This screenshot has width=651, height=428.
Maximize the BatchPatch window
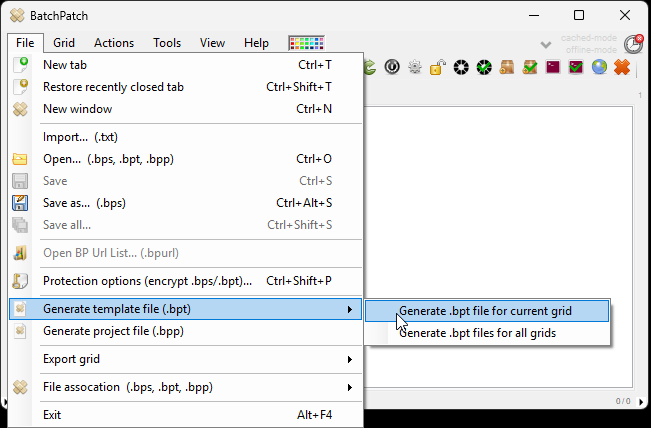click(579, 15)
